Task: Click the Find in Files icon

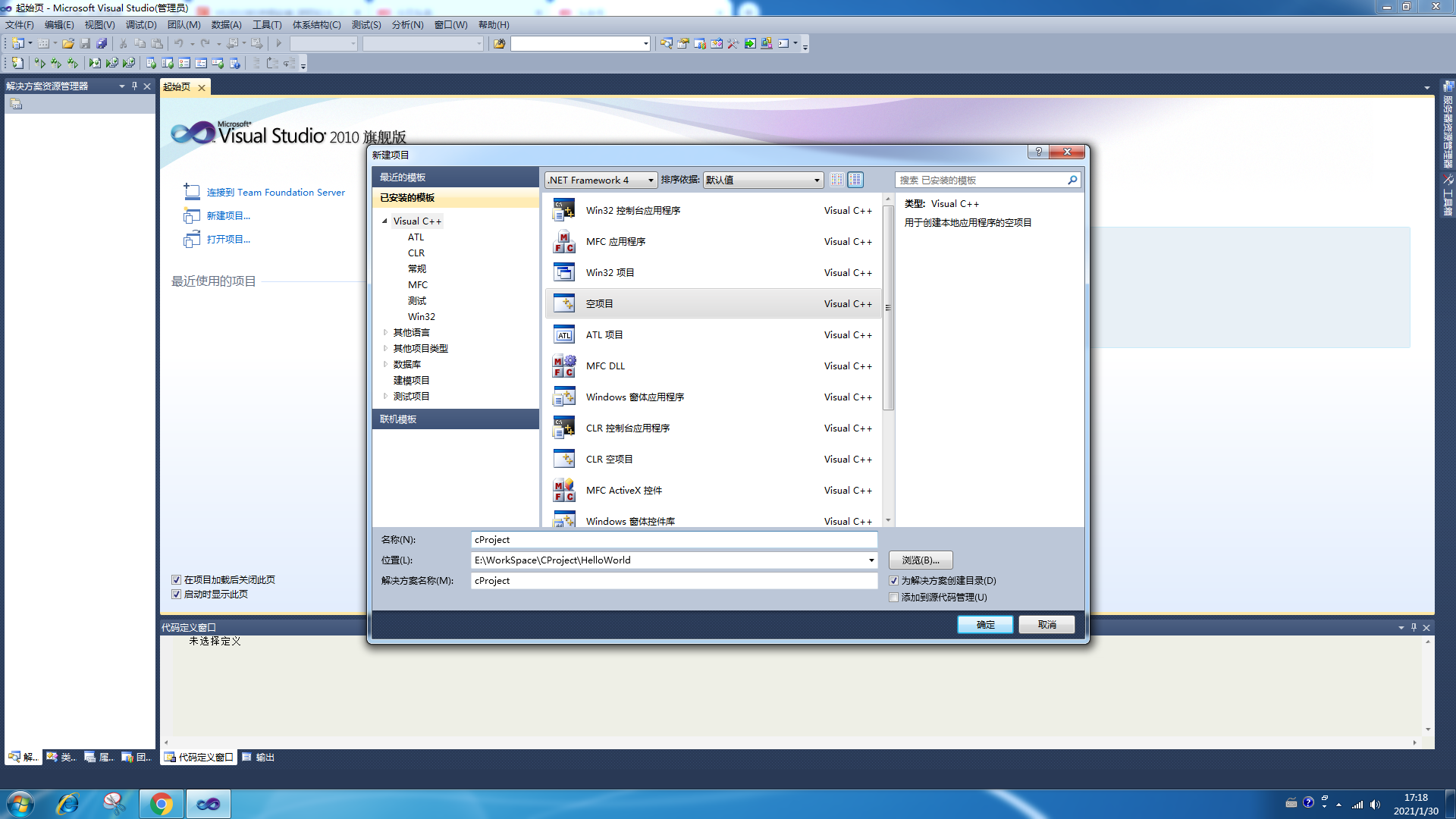Action: click(499, 44)
